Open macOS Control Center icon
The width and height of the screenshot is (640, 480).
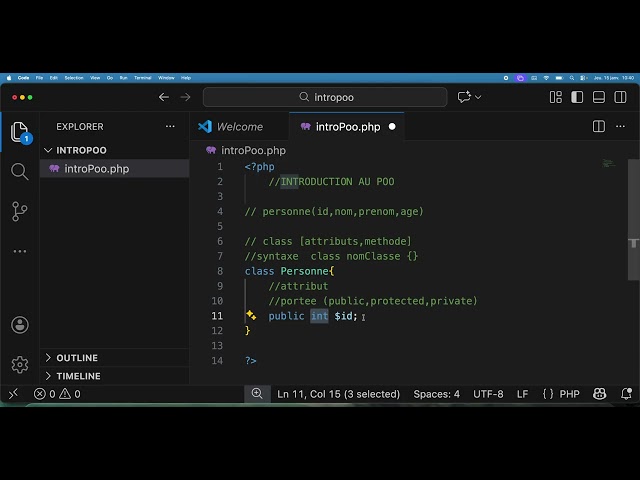click(x=583, y=78)
